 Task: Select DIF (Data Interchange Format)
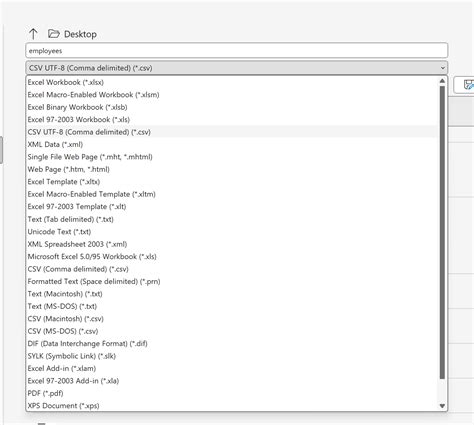[232, 344]
